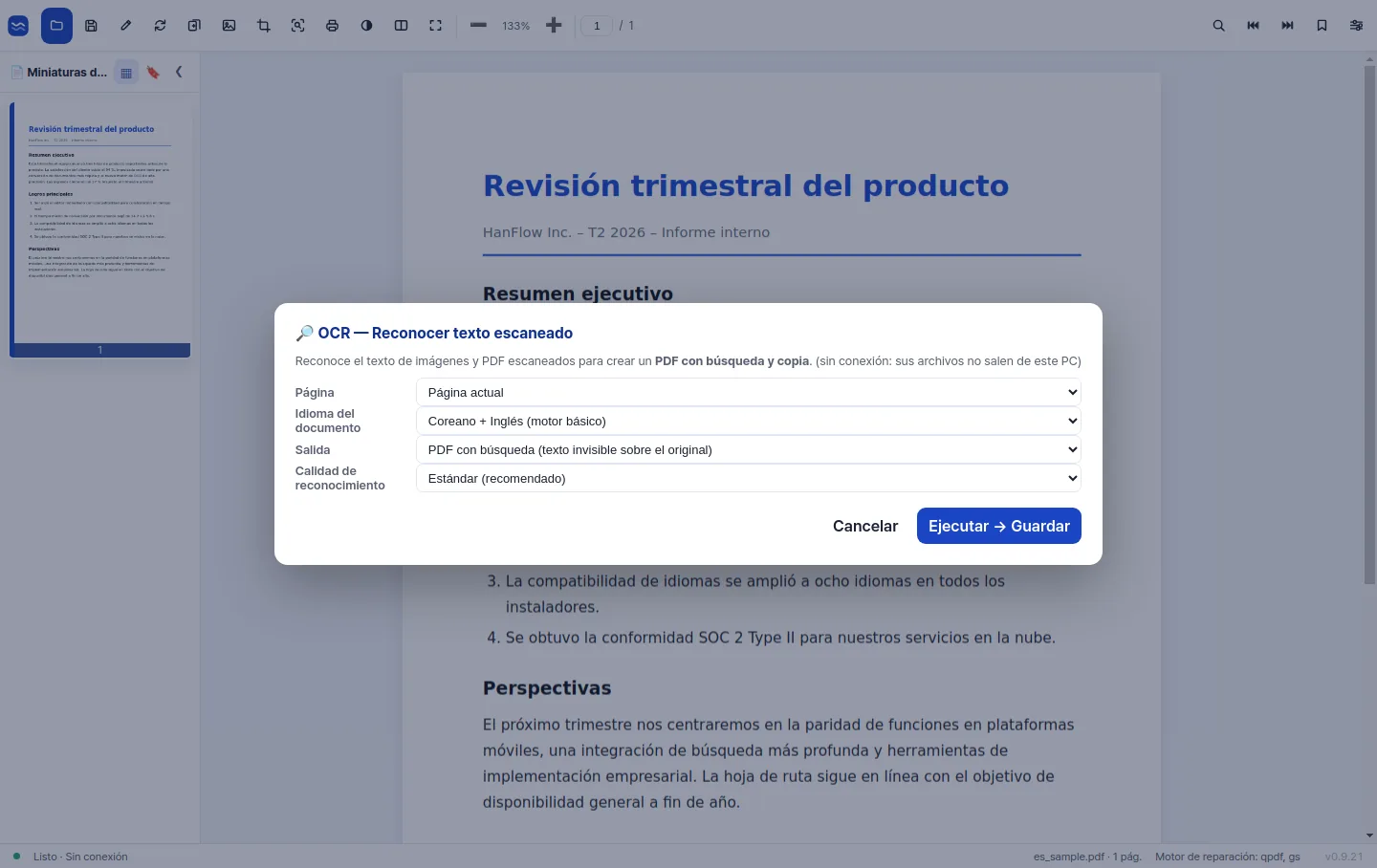
Task: Click the 'Perspectivas' heading in document
Action: [547, 688]
